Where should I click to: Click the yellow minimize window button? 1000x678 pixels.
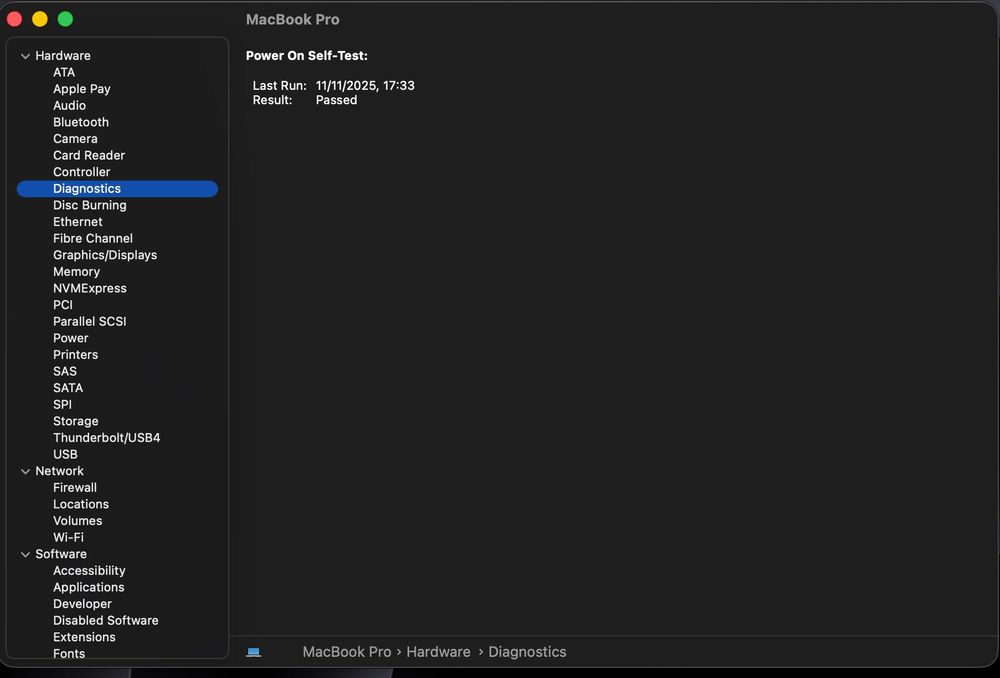(x=40, y=19)
